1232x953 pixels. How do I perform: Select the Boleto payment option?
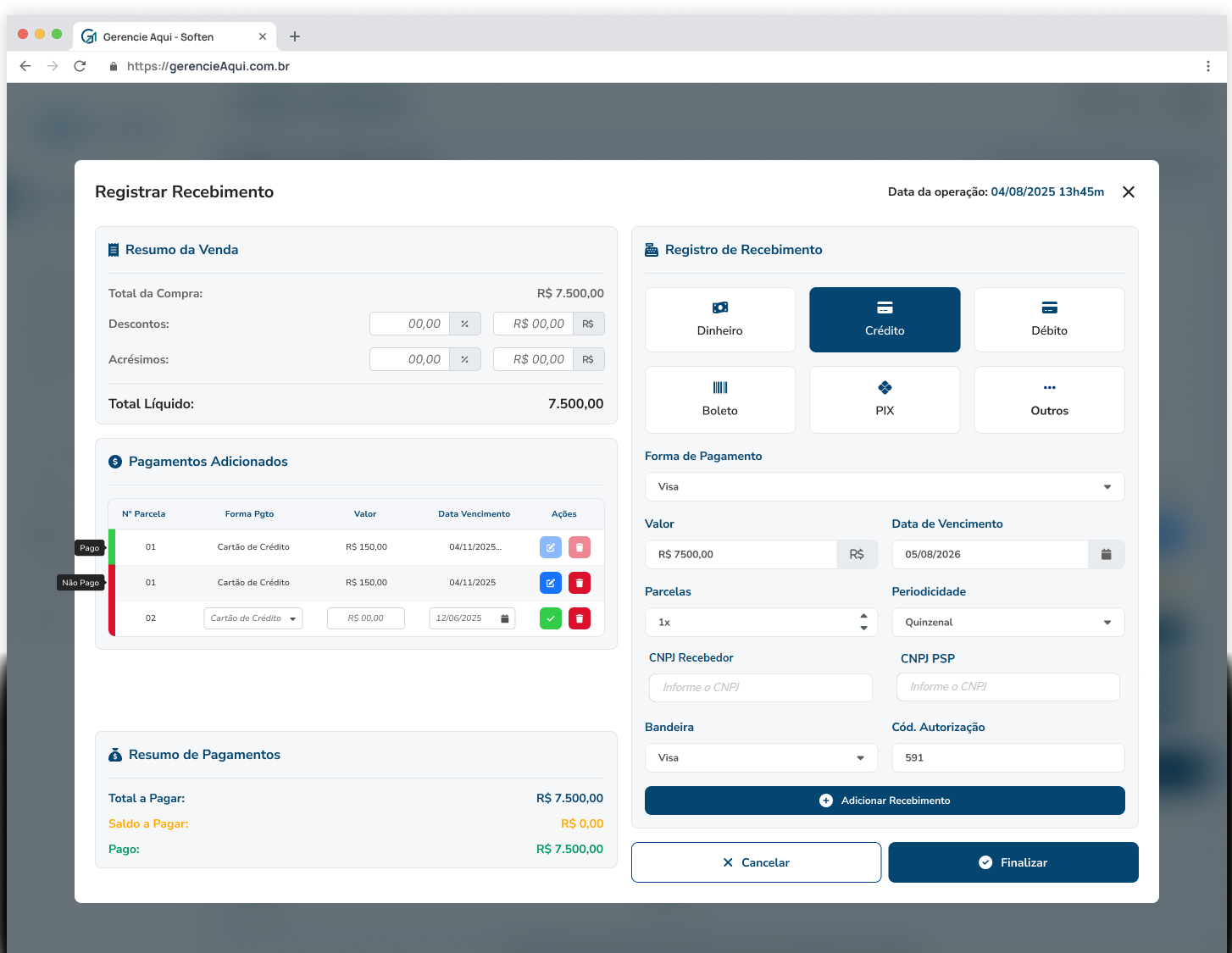[x=719, y=400]
